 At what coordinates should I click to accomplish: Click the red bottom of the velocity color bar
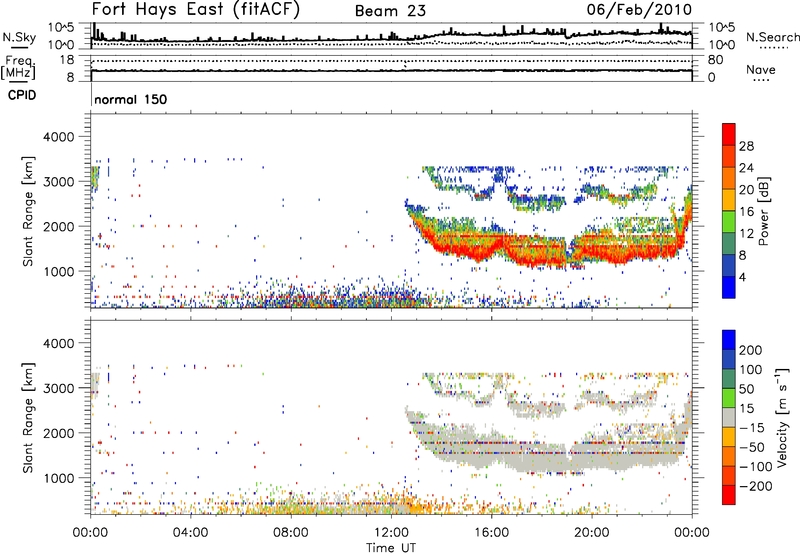[x=729, y=495]
